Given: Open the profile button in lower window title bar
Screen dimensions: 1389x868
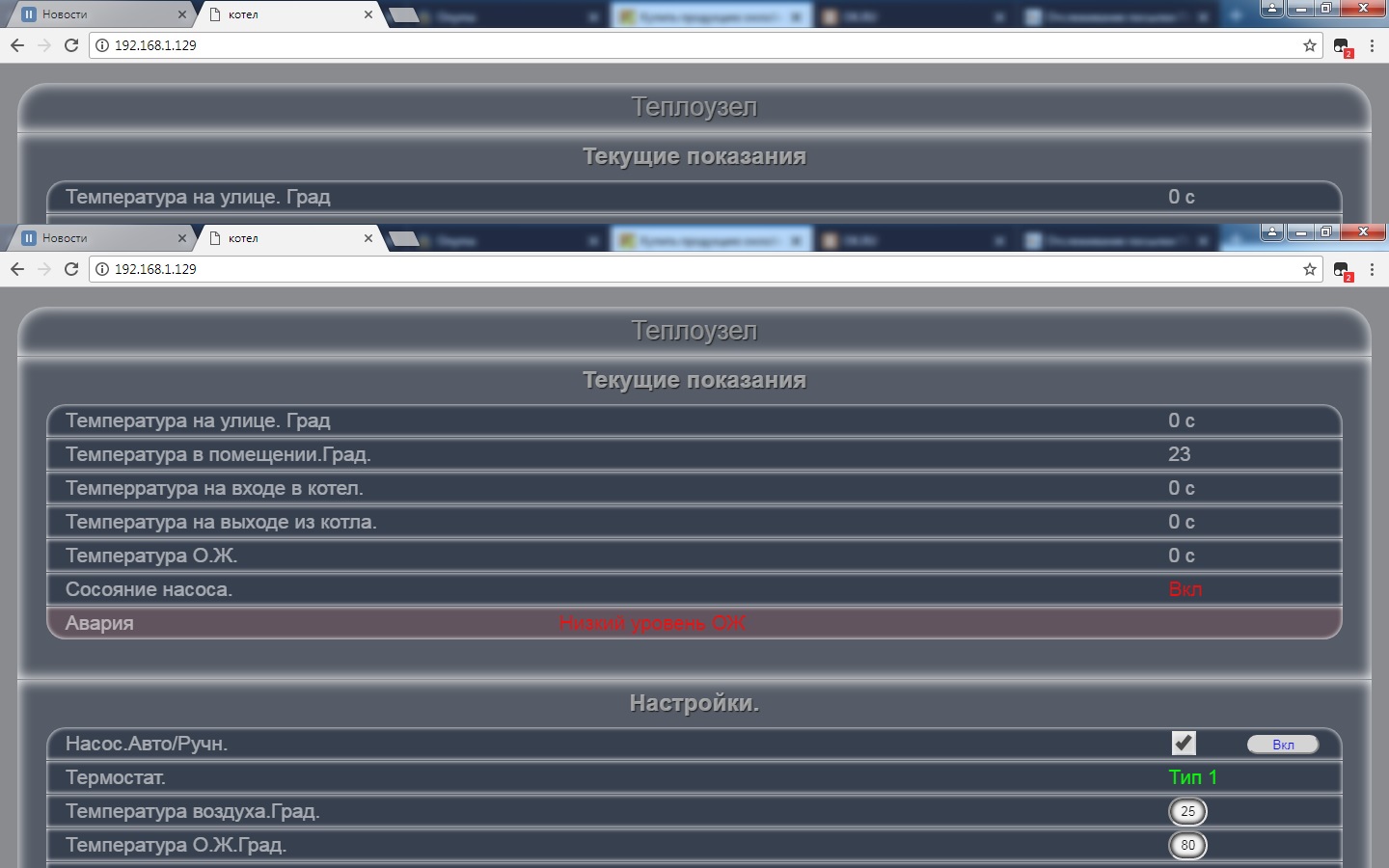Looking at the screenshot, I should click(x=1272, y=231).
